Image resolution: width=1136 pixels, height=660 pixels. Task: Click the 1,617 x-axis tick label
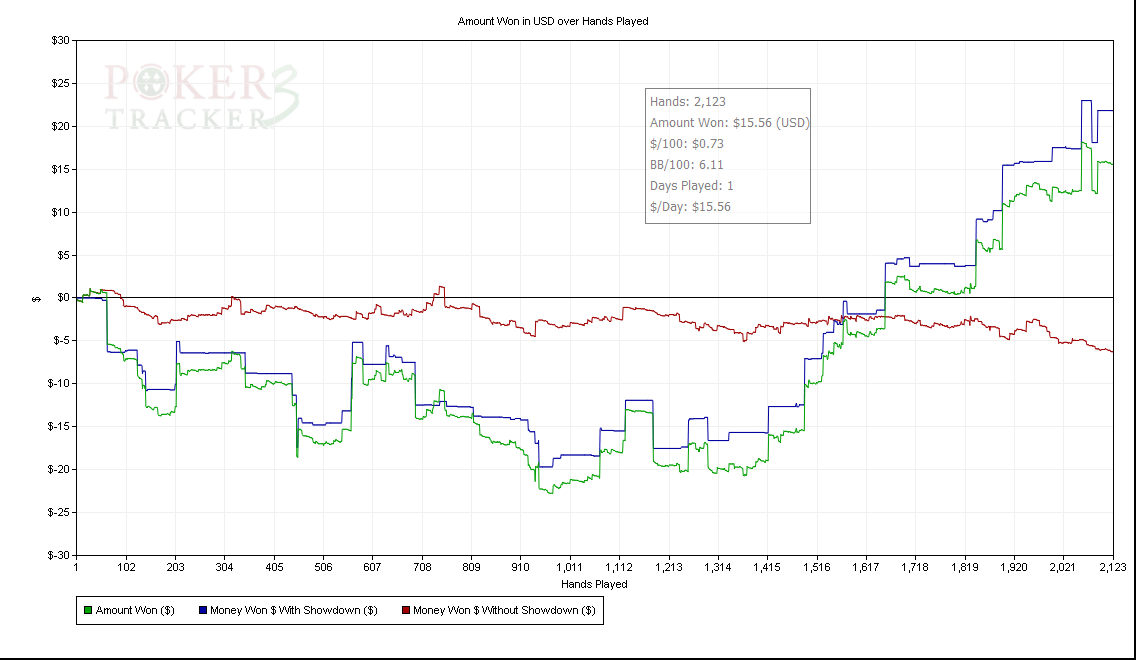pyautogui.click(x=866, y=567)
